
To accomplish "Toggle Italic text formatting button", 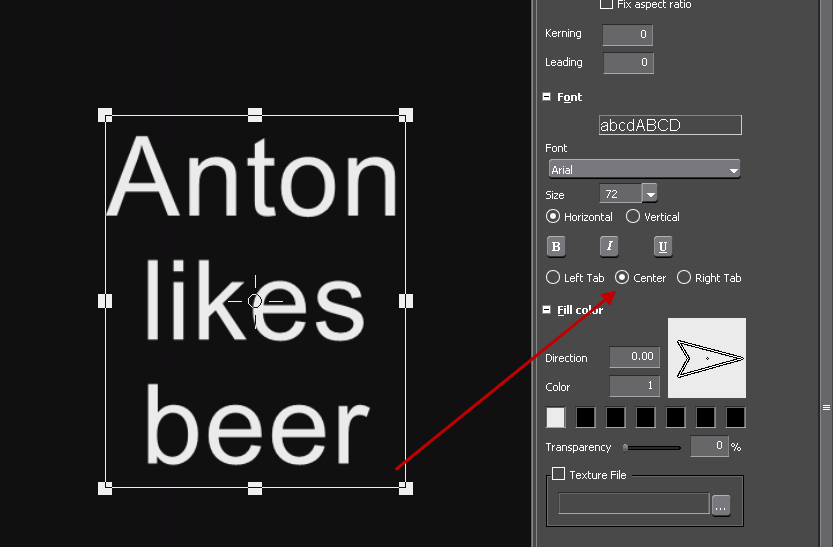I will point(609,247).
